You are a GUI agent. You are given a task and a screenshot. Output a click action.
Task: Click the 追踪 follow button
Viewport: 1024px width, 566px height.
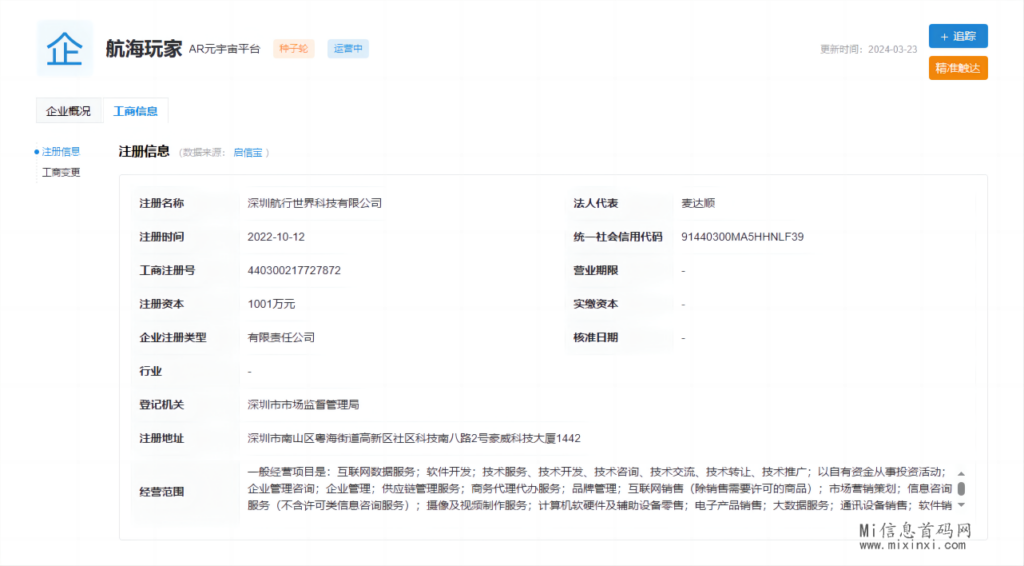click(x=958, y=36)
